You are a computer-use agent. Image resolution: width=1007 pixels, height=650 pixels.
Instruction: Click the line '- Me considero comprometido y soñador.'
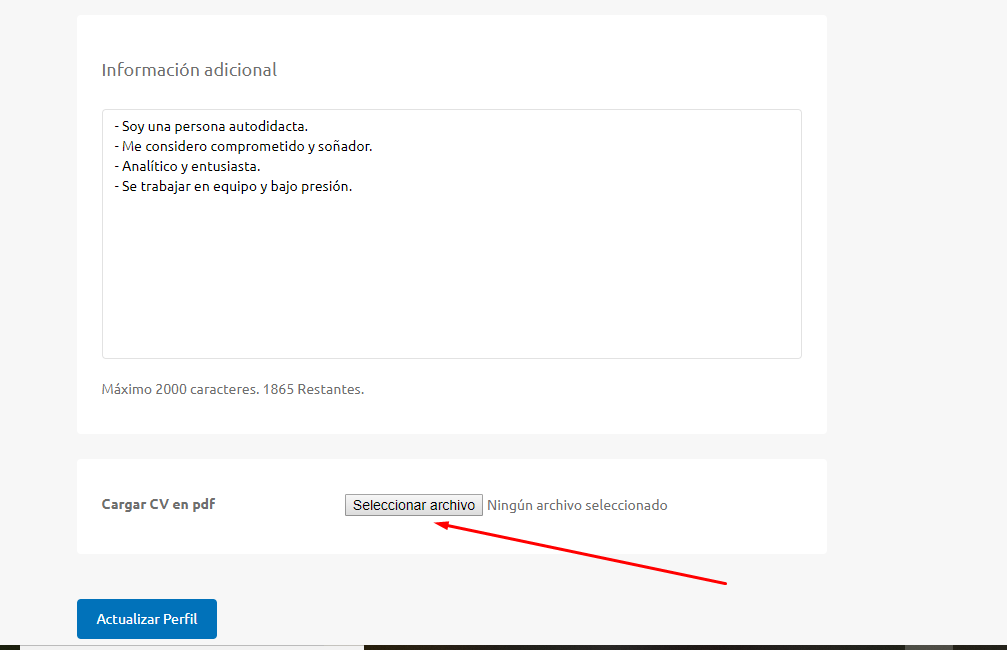coord(243,146)
